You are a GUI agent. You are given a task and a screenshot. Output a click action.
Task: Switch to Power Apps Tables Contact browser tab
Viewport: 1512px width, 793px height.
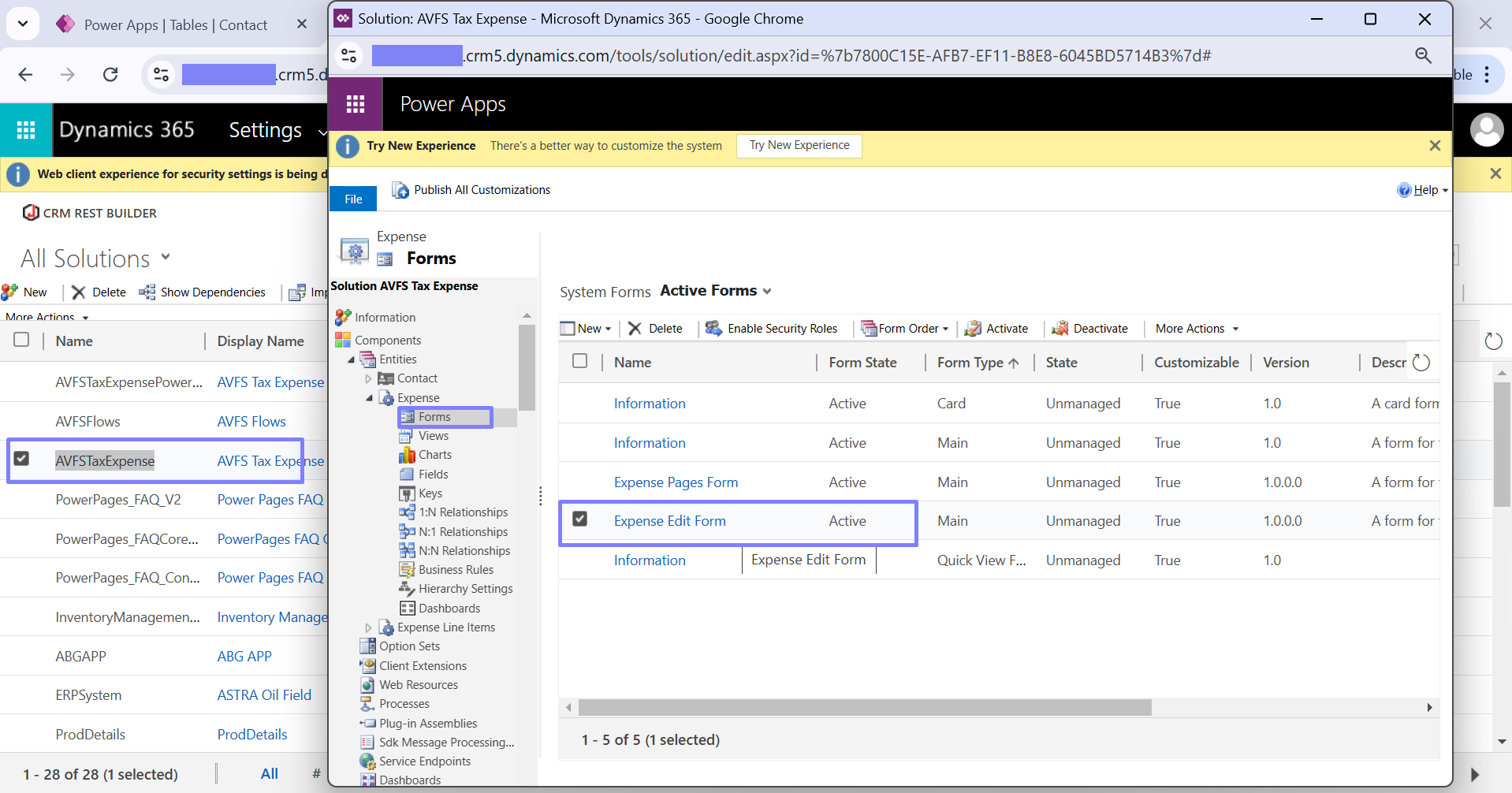tap(177, 25)
